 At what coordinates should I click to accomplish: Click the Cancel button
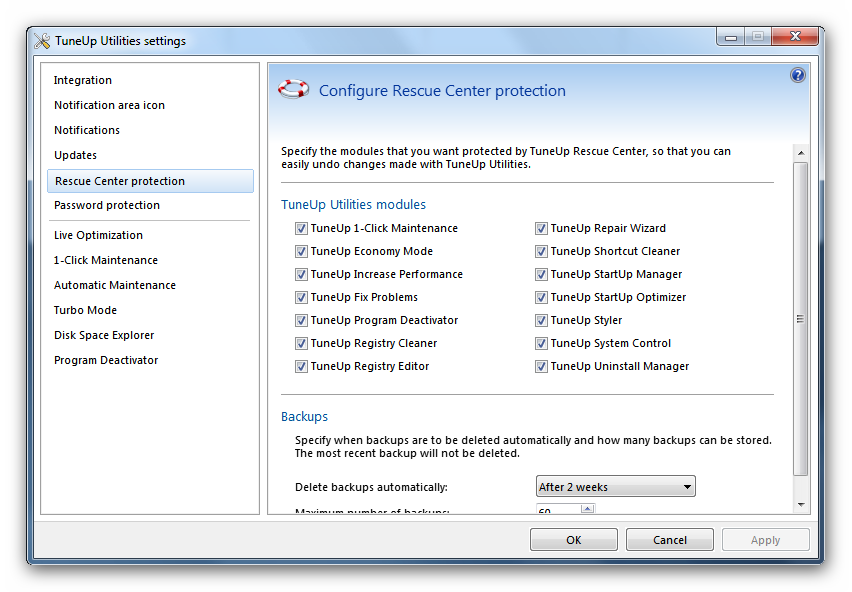point(669,540)
